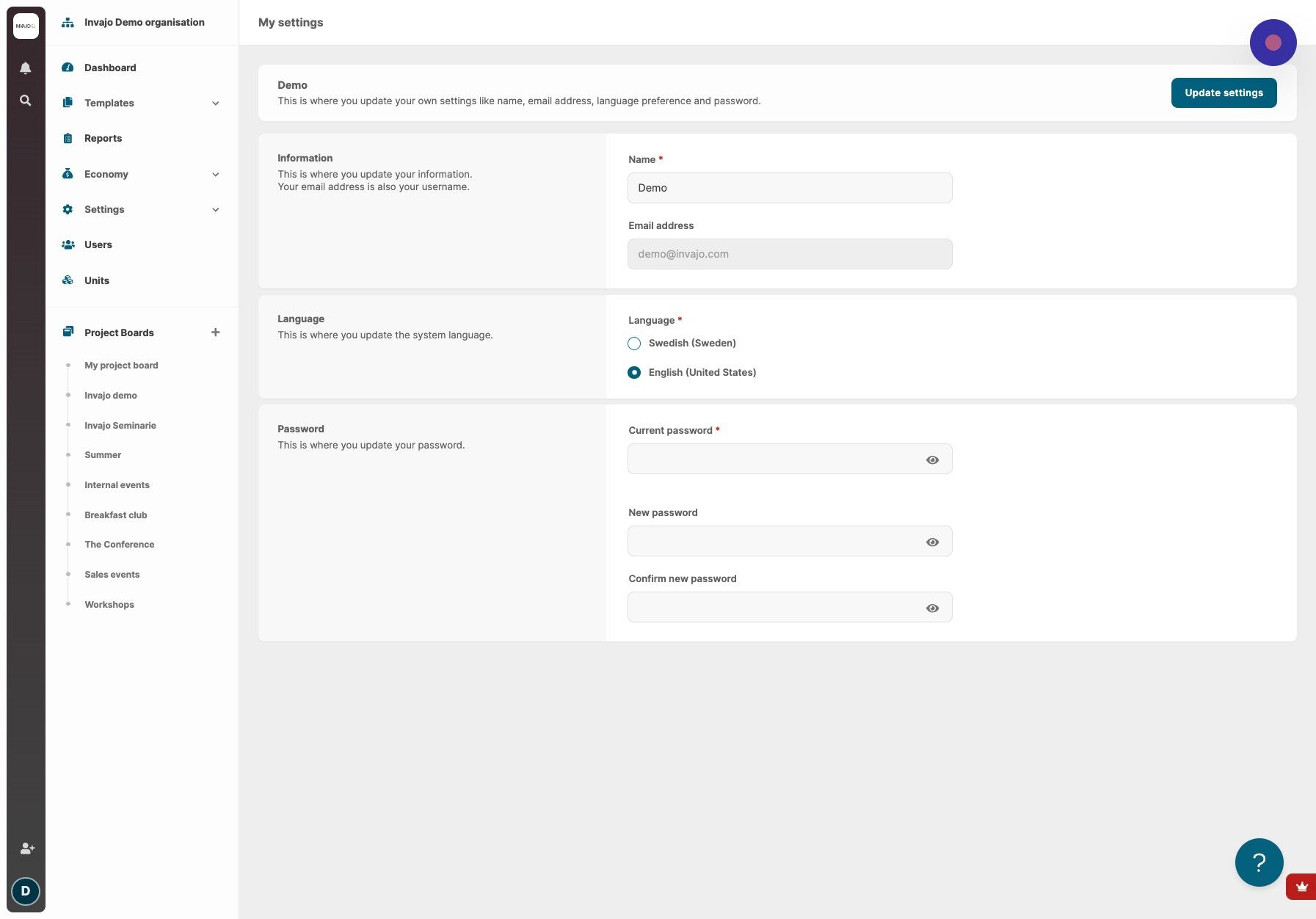Open the Invajo Seminarie project board
The width and height of the screenshot is (1316, 919).
click(120, 426)
